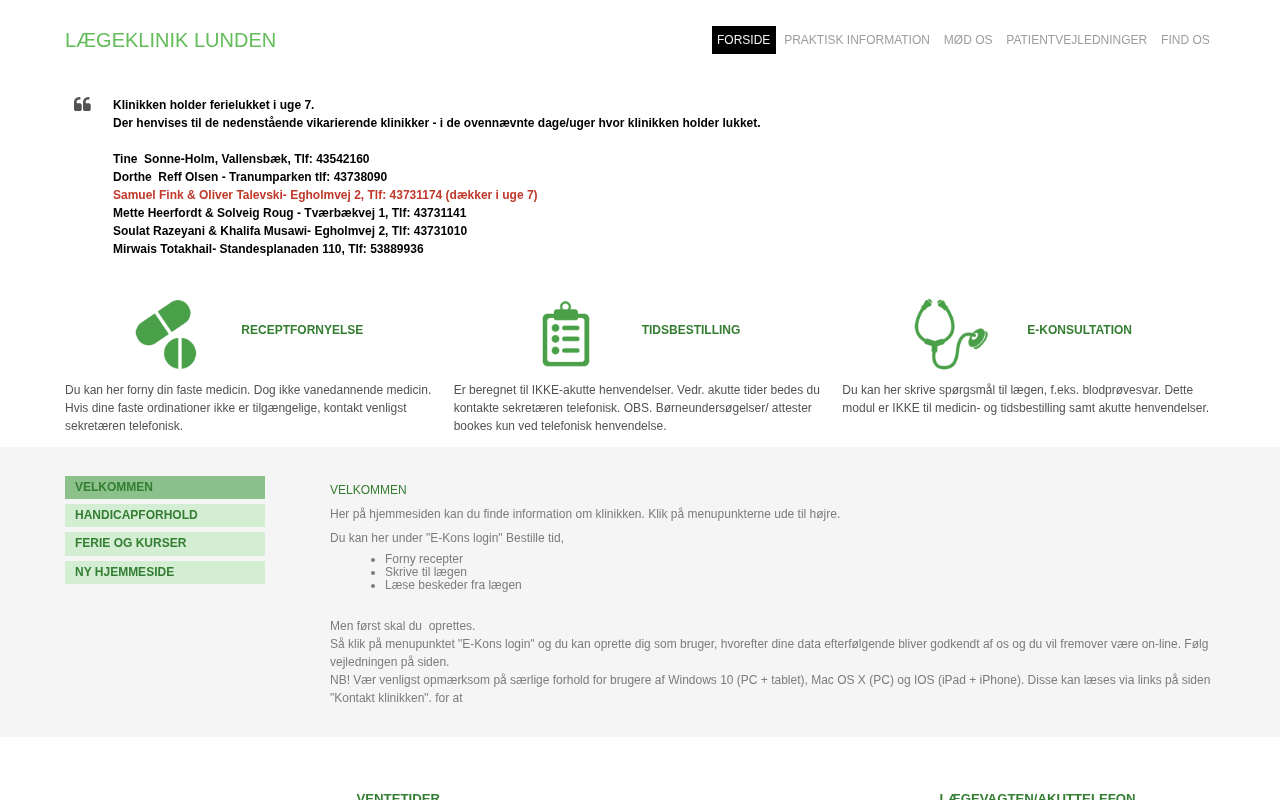
Task: Select the Velkommen sidebar tab
Action: coord(165,487)
